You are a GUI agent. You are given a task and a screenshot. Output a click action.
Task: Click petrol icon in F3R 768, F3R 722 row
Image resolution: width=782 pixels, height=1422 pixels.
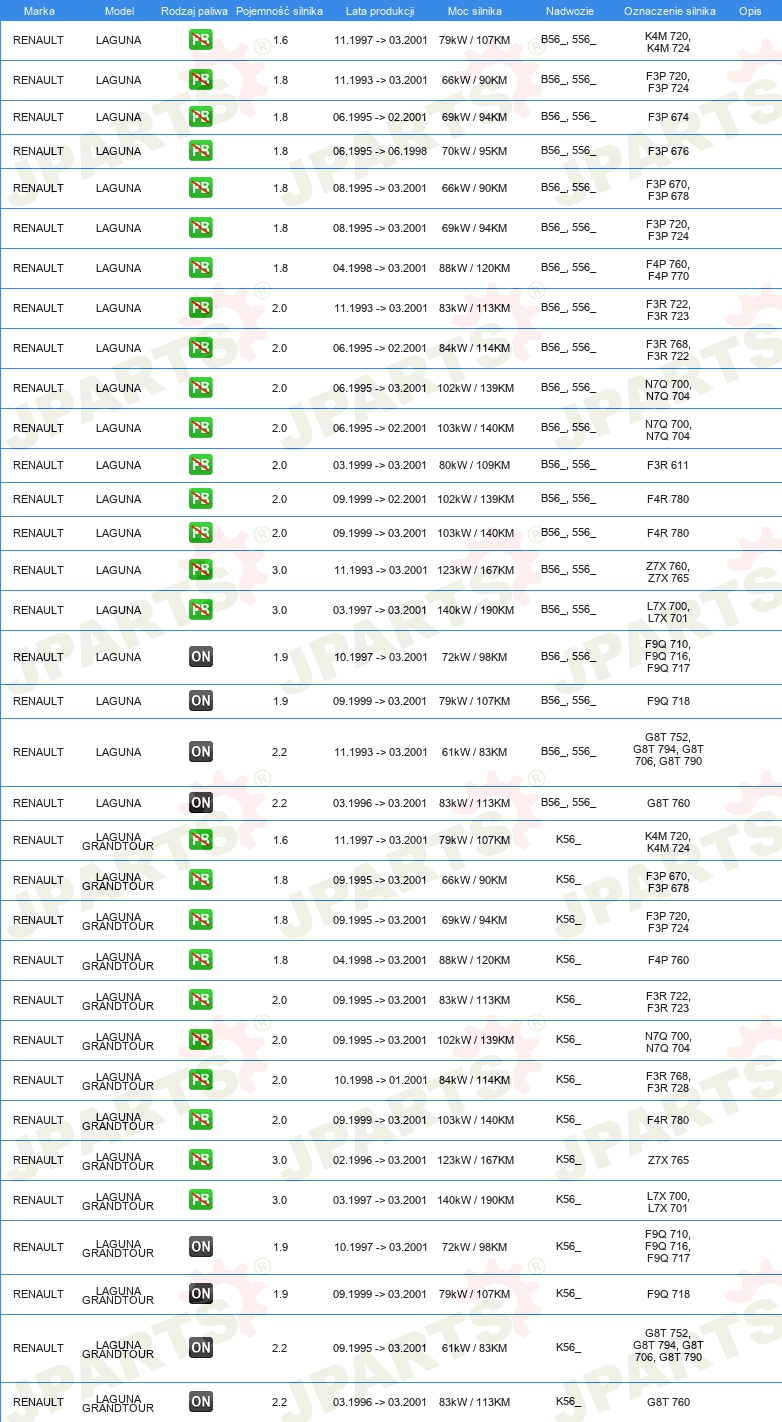click(201, 348)
